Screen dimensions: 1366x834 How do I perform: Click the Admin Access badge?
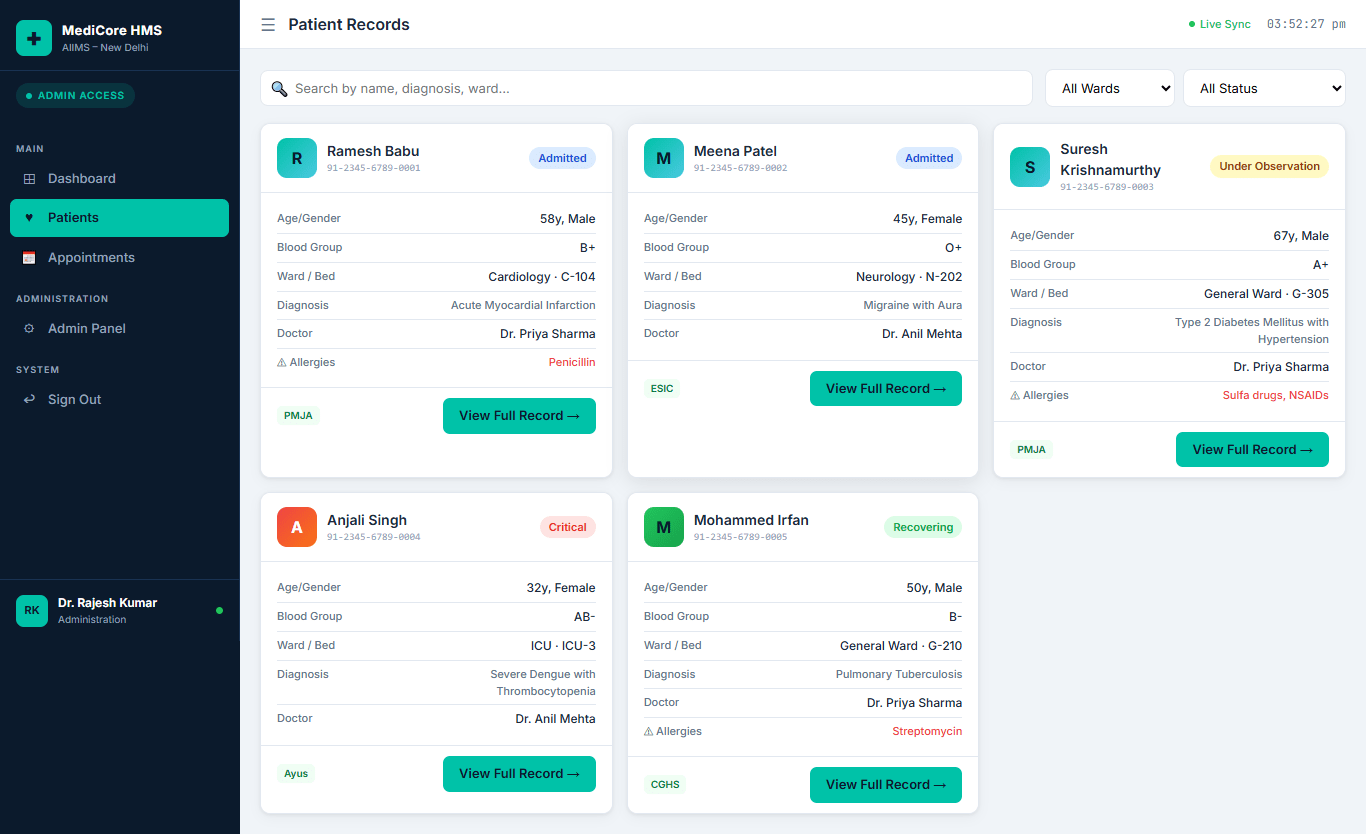pos(75,96)
